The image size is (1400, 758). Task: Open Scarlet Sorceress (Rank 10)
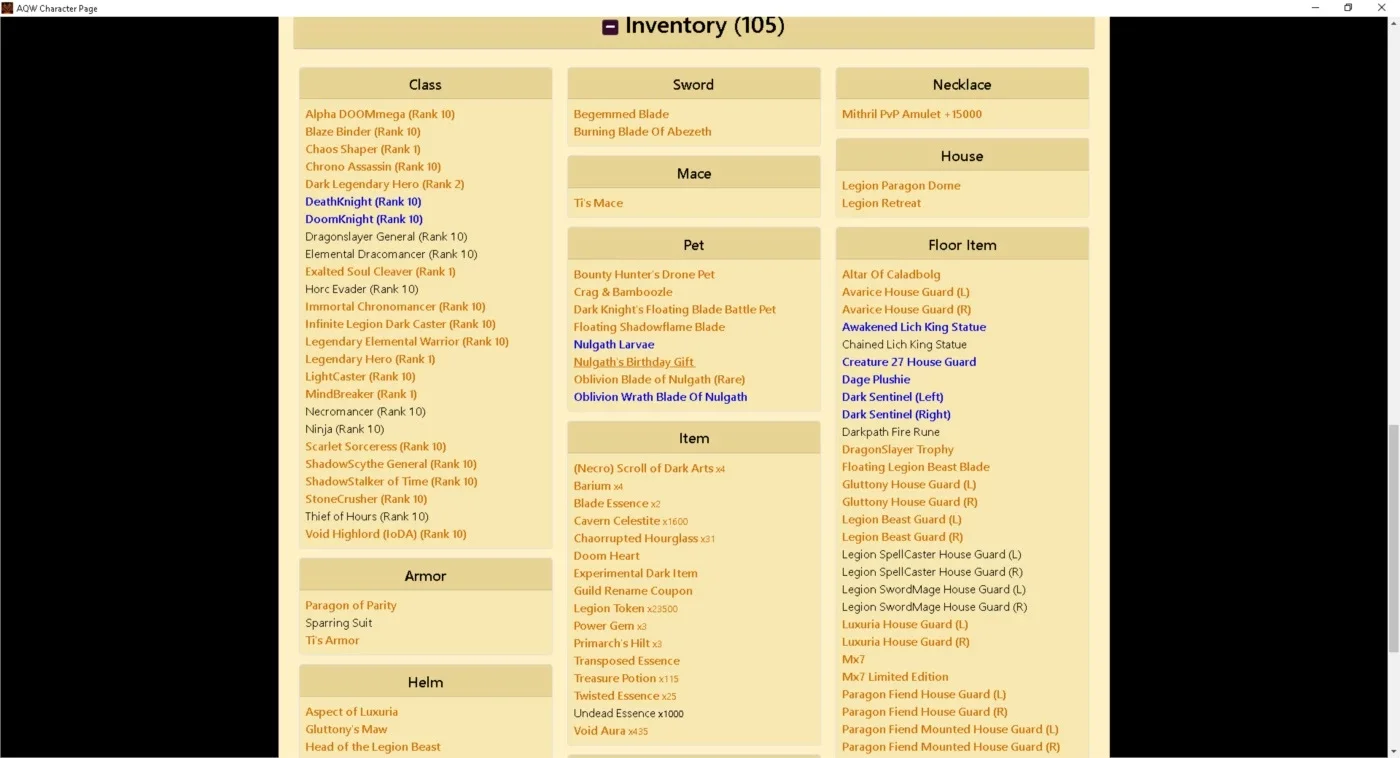(x=376, y=447)
